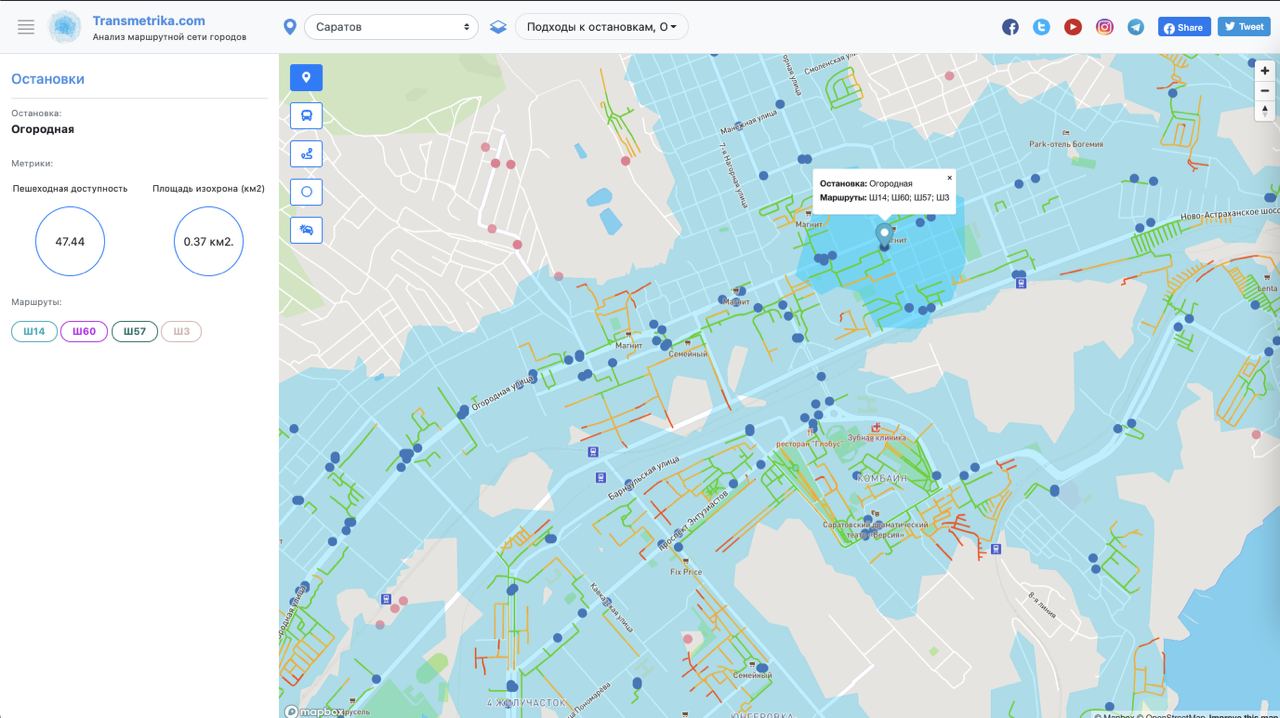Image resolution: width=1280 pixels, height=718 pixels.
Task: Click the Площадь изохрона (км2) label
Action: tap(209, 188)
